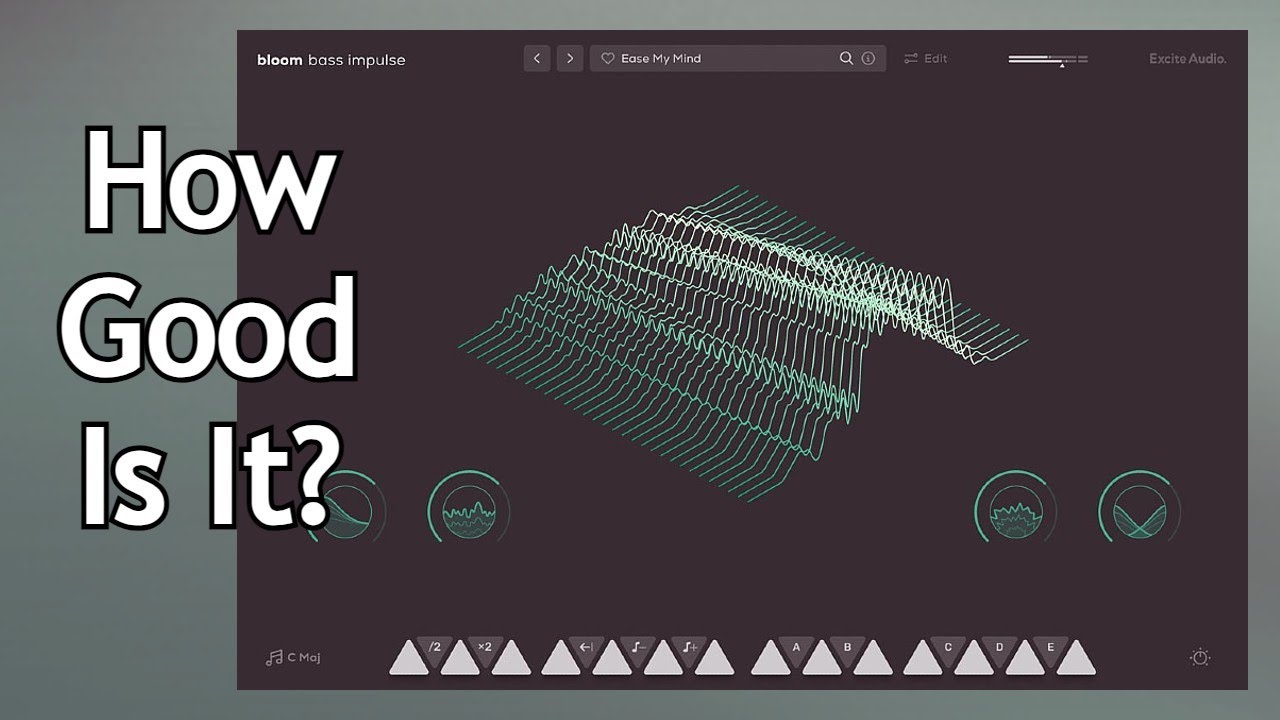Show preset info with the circled i icon
1280x720 pixels.
click(x=868, y=58)
